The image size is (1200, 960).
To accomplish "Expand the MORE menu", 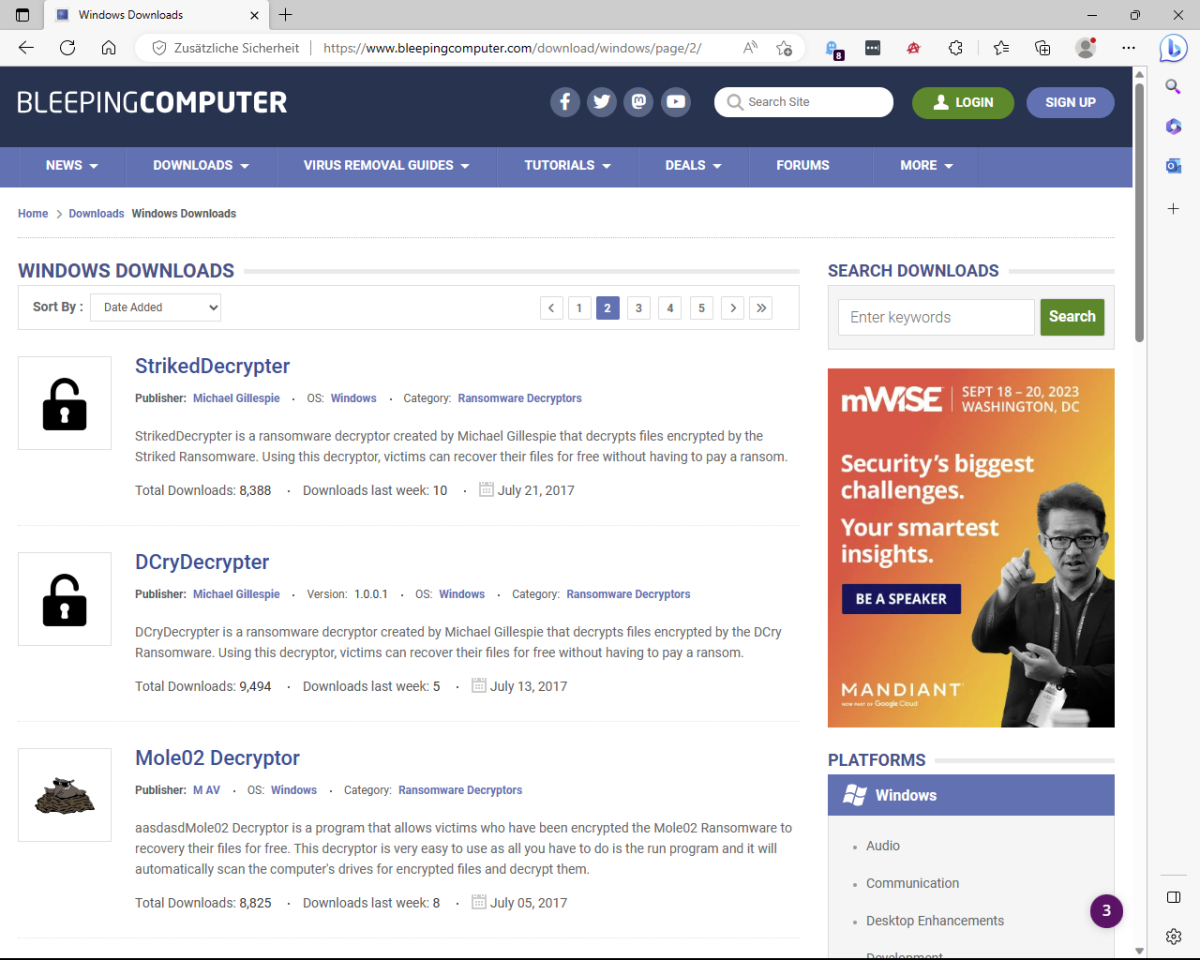I will (x=927, y=166).
